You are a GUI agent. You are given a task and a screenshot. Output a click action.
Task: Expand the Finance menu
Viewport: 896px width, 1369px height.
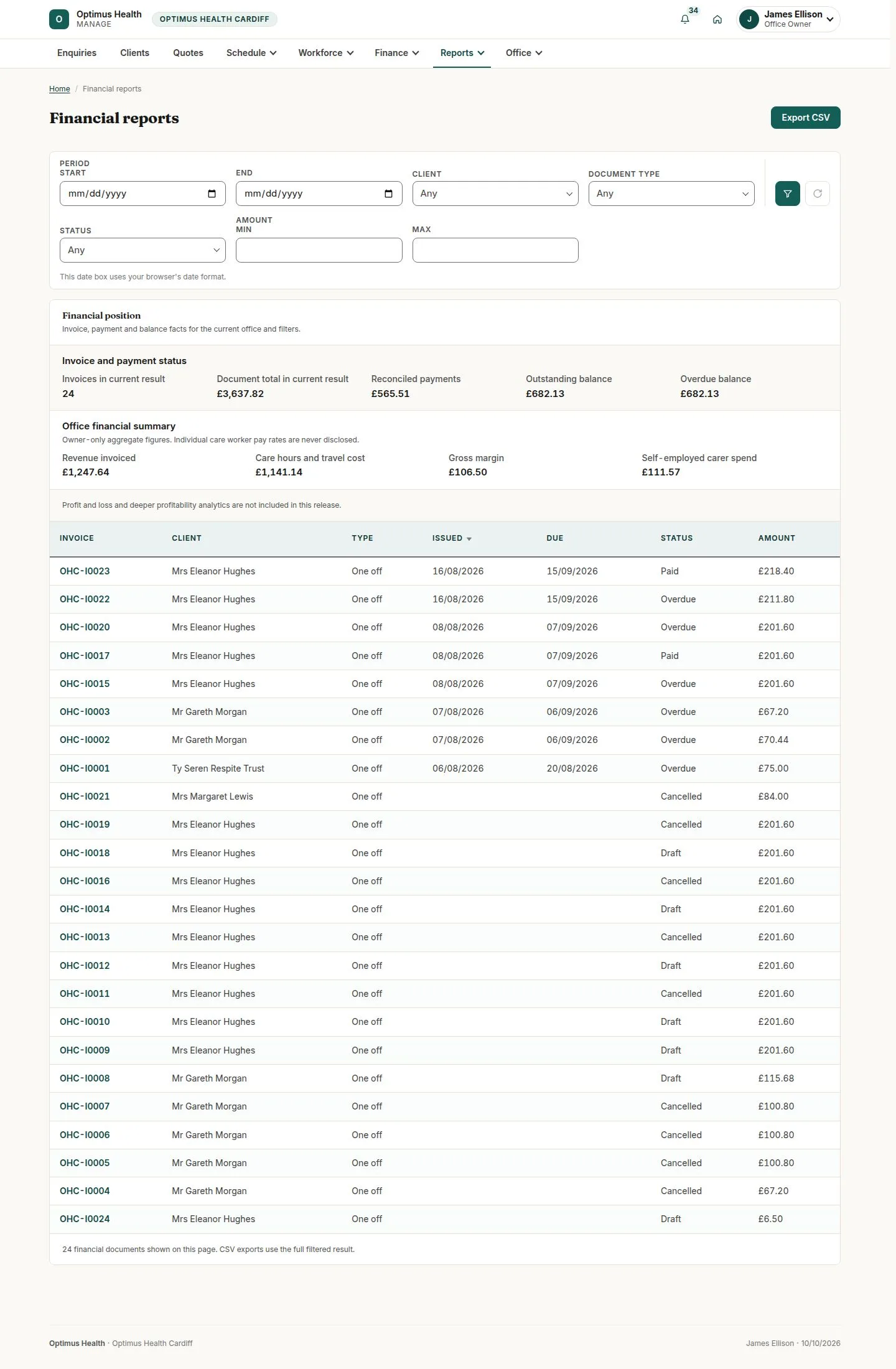click(397, 53)
